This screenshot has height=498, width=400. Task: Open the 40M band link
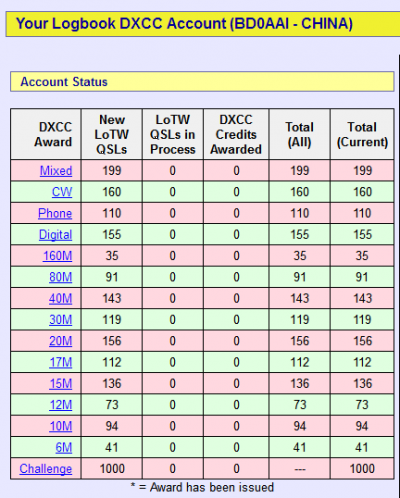(60, 299)
